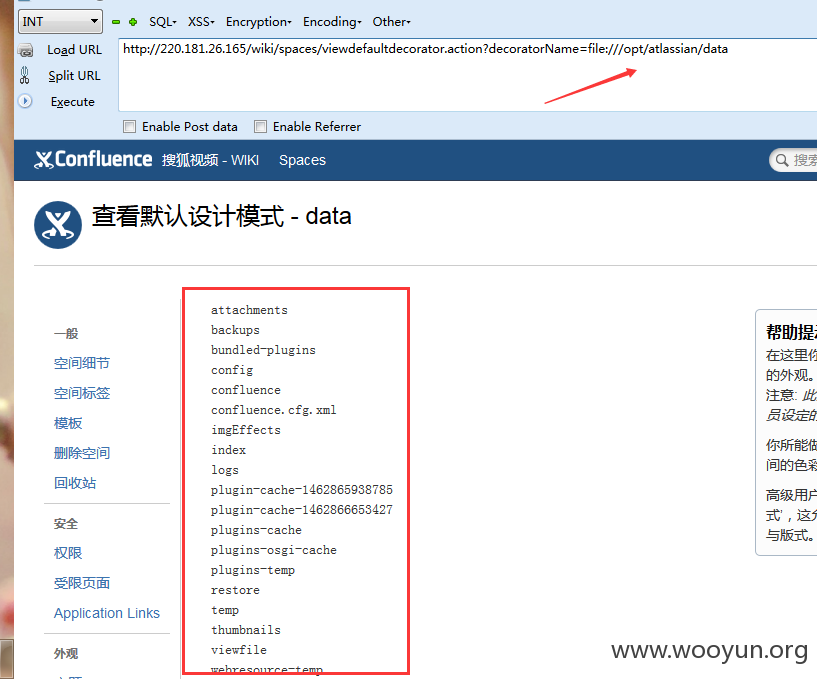Click the page title 查看默认设计模式 - data

(222, 216)
